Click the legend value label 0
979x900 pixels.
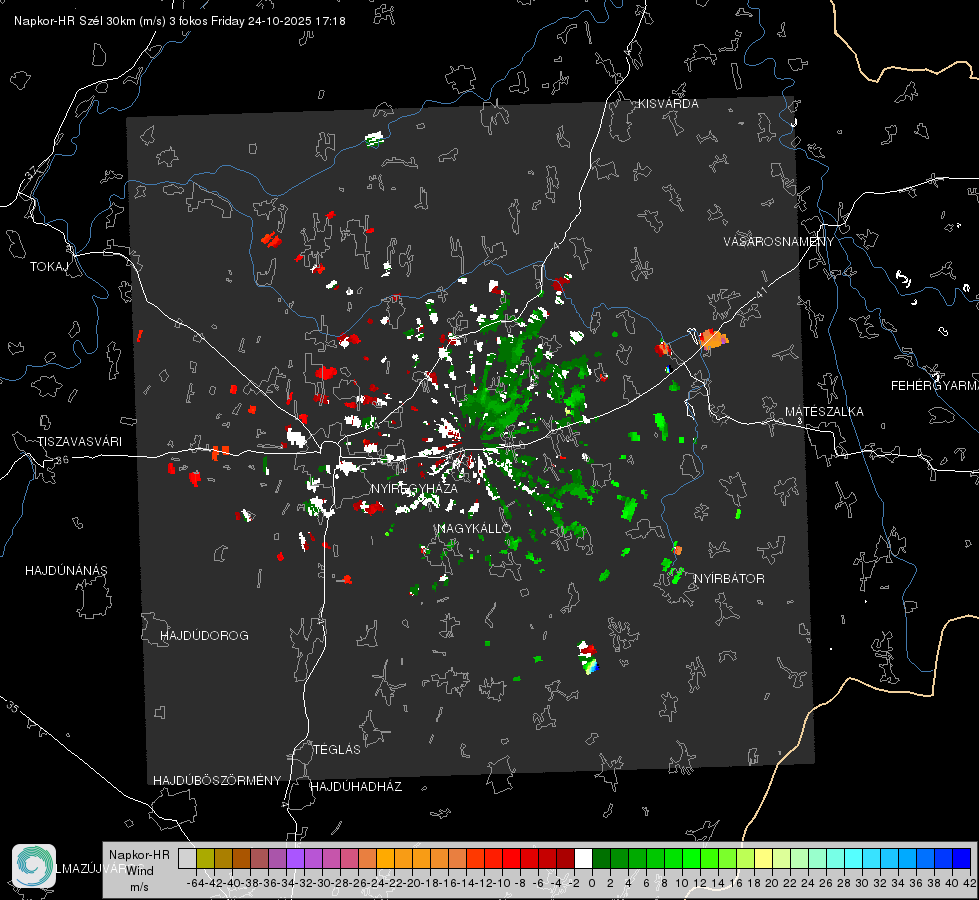click(592, 883)
